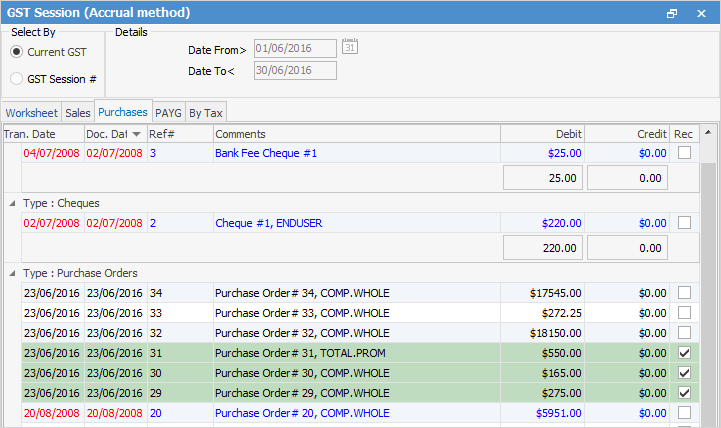721x428 pixels.
Task: Select the Bank Fee Cheque #1 row
Action: (355, 153)
